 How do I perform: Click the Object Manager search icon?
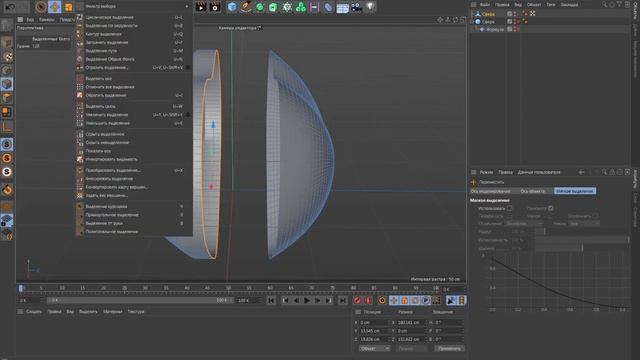[x=604, y=4]
